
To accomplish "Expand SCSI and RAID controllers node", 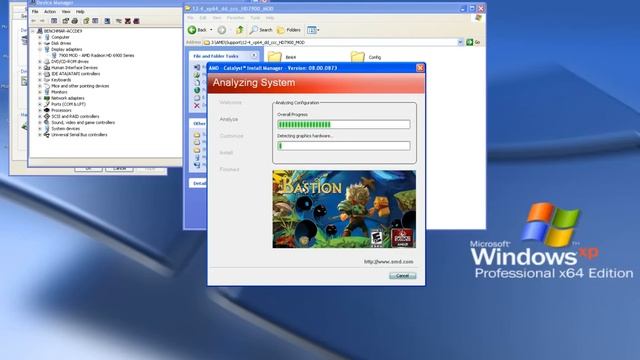I will tap(40, 116).
